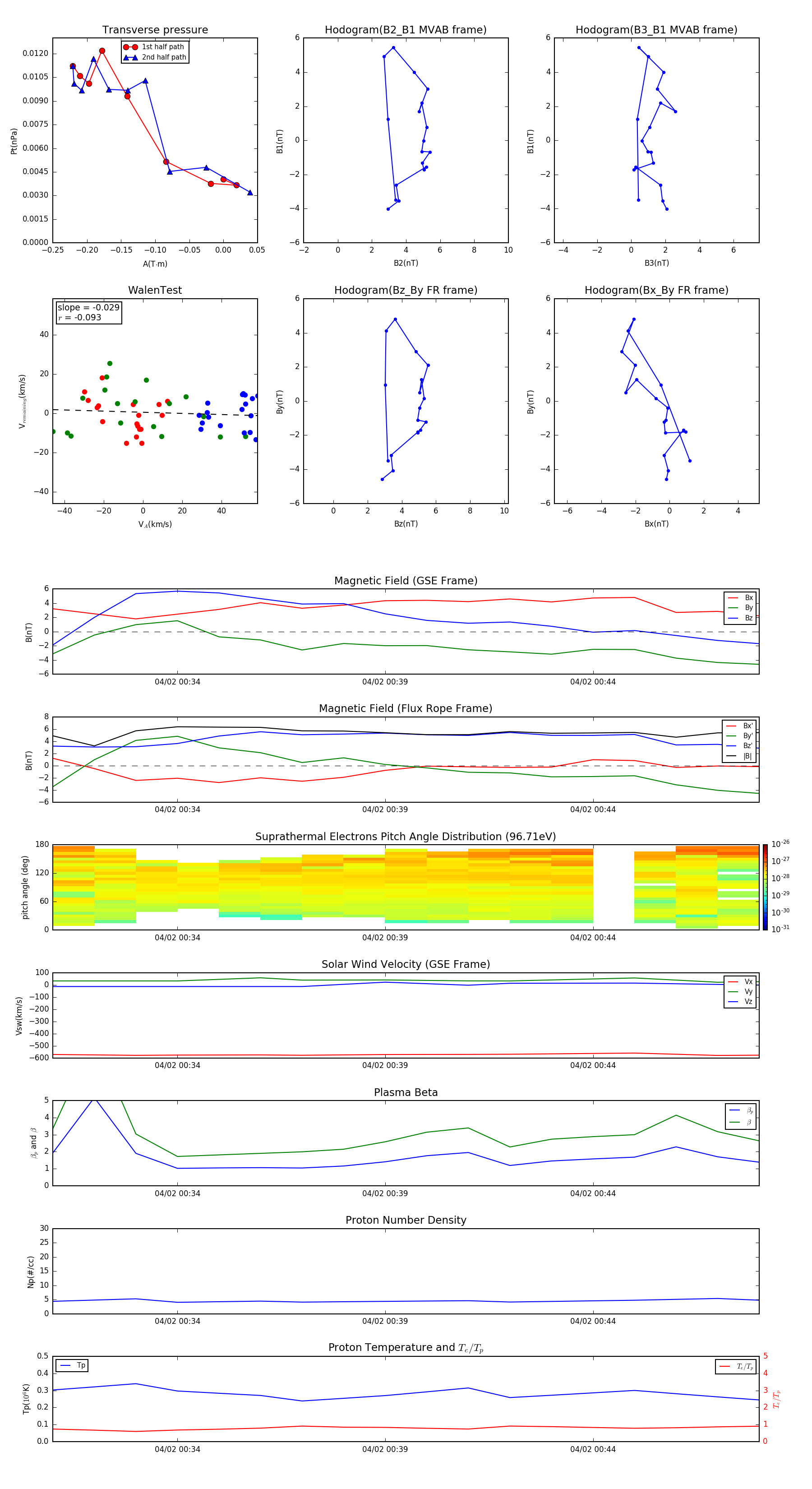
Task: Click the 'Solar Wind Velocity (GSE Frame)' title
Action: pos(405,964)
